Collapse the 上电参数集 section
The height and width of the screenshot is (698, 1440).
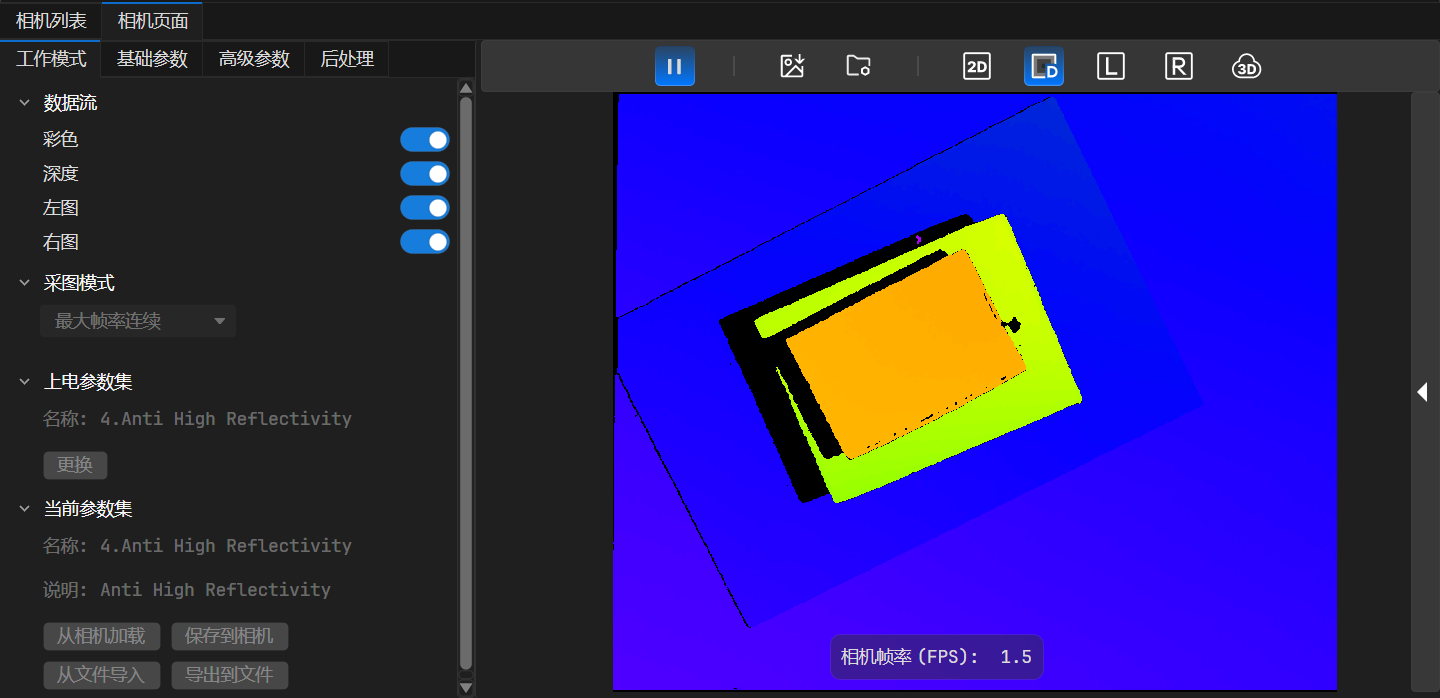[x=25, y=382]
